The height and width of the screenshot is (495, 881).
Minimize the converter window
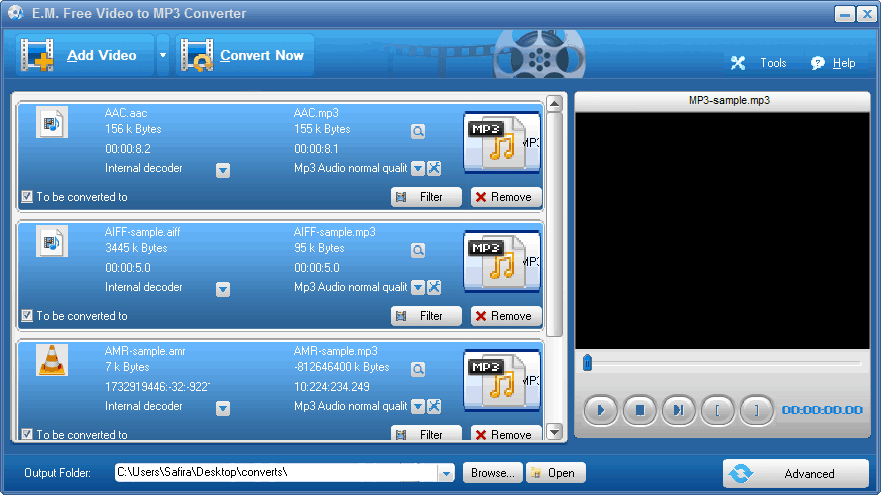tap(844, 13)
